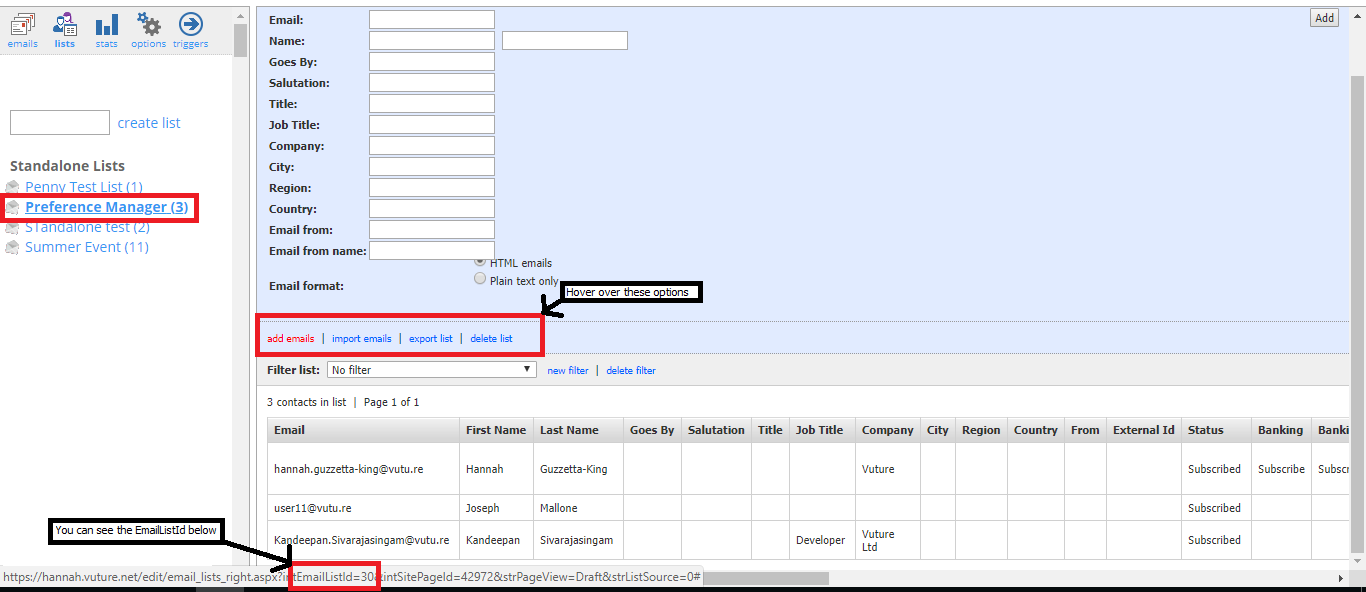
Task: Open the options gears icon
Action: click(148, 24)
